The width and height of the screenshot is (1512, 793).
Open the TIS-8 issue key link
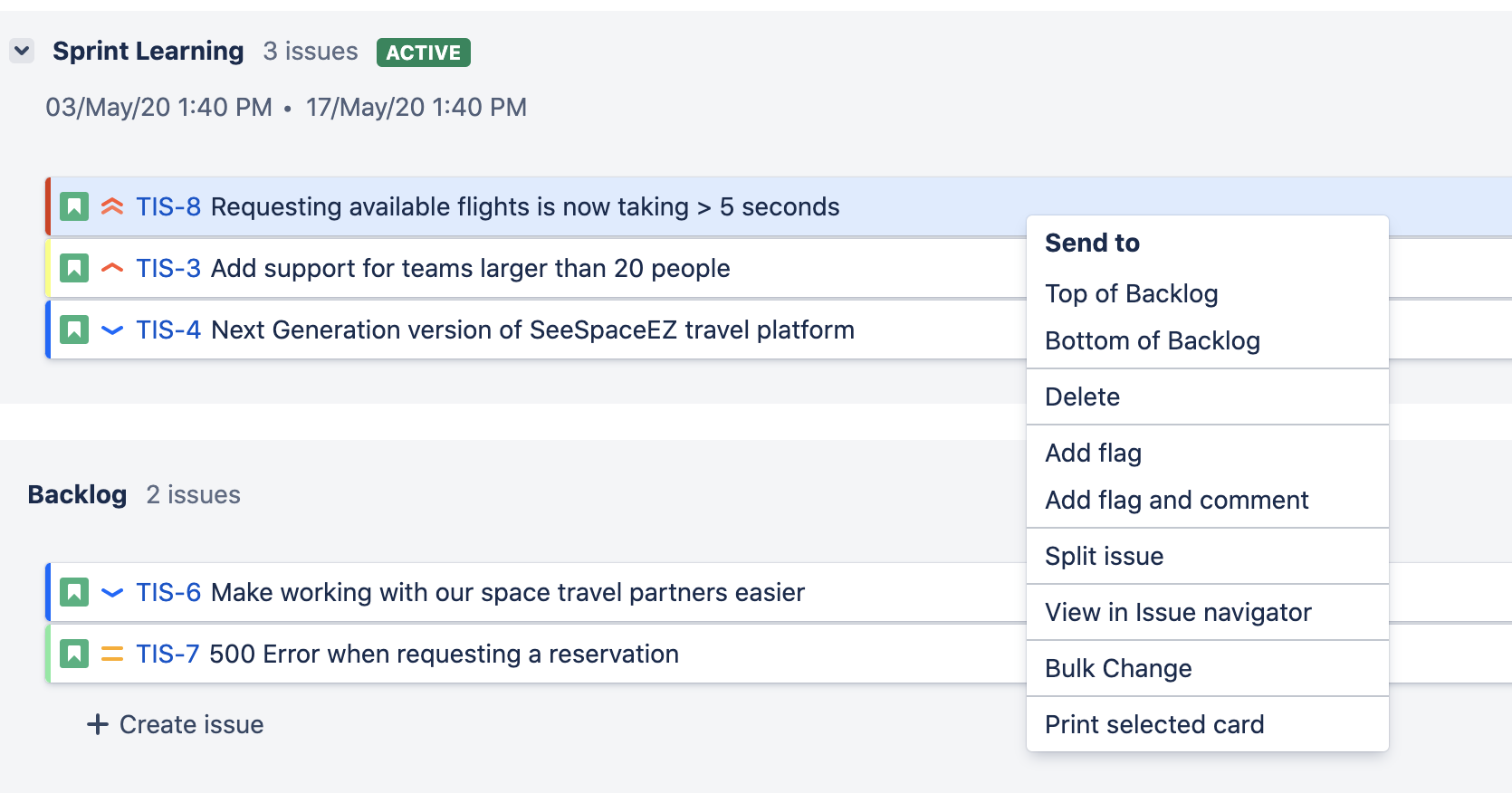168,206
